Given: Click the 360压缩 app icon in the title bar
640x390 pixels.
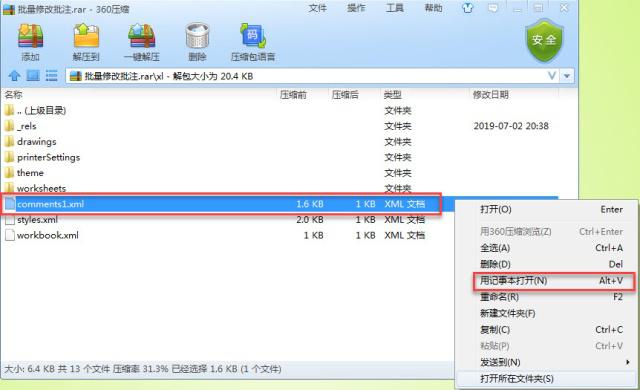Looking at the screenshot, I should [9, 9].
